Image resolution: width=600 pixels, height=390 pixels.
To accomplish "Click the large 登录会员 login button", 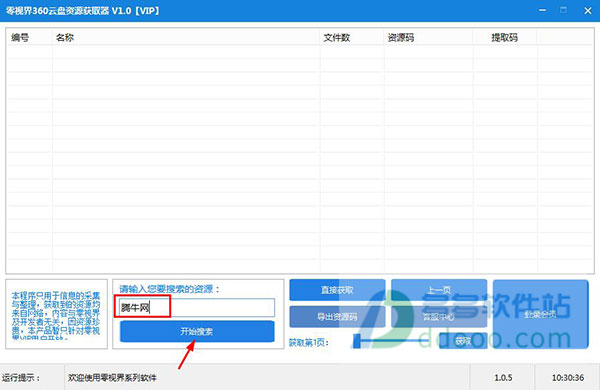I will coord(540,314).
